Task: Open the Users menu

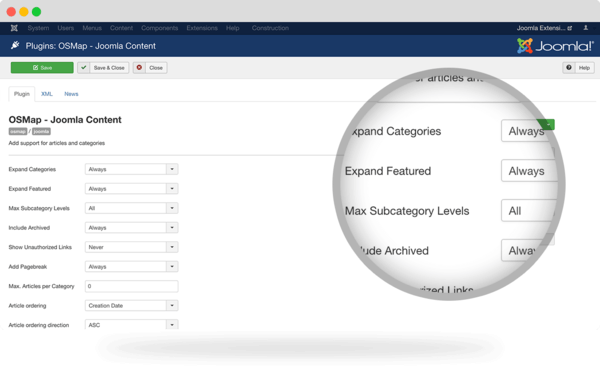Action: click(x=66, y=28)
